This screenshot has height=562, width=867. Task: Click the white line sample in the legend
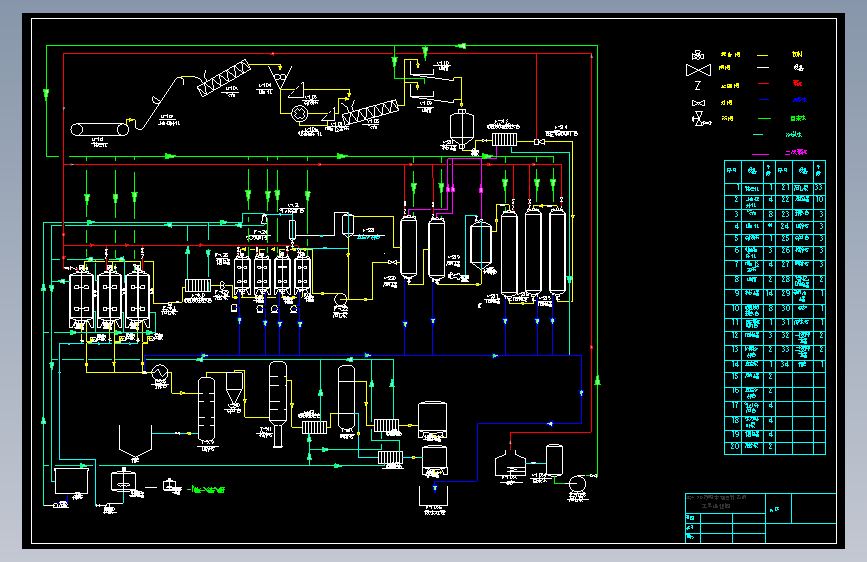[762, 67]
